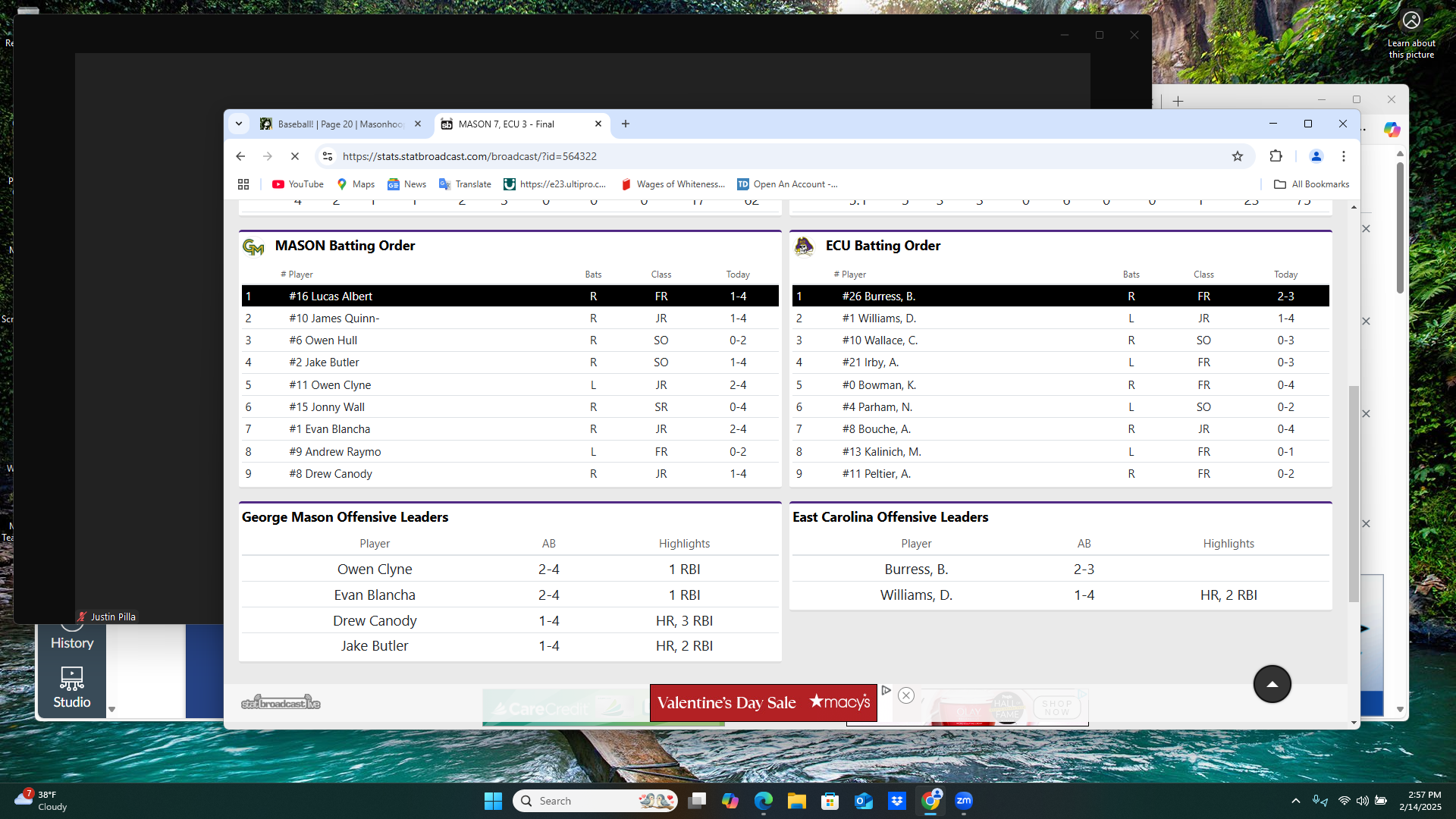1456x819 pixels.
Task: Click Jake Butler in Offensive Leaders
Action: coord(375,646)
